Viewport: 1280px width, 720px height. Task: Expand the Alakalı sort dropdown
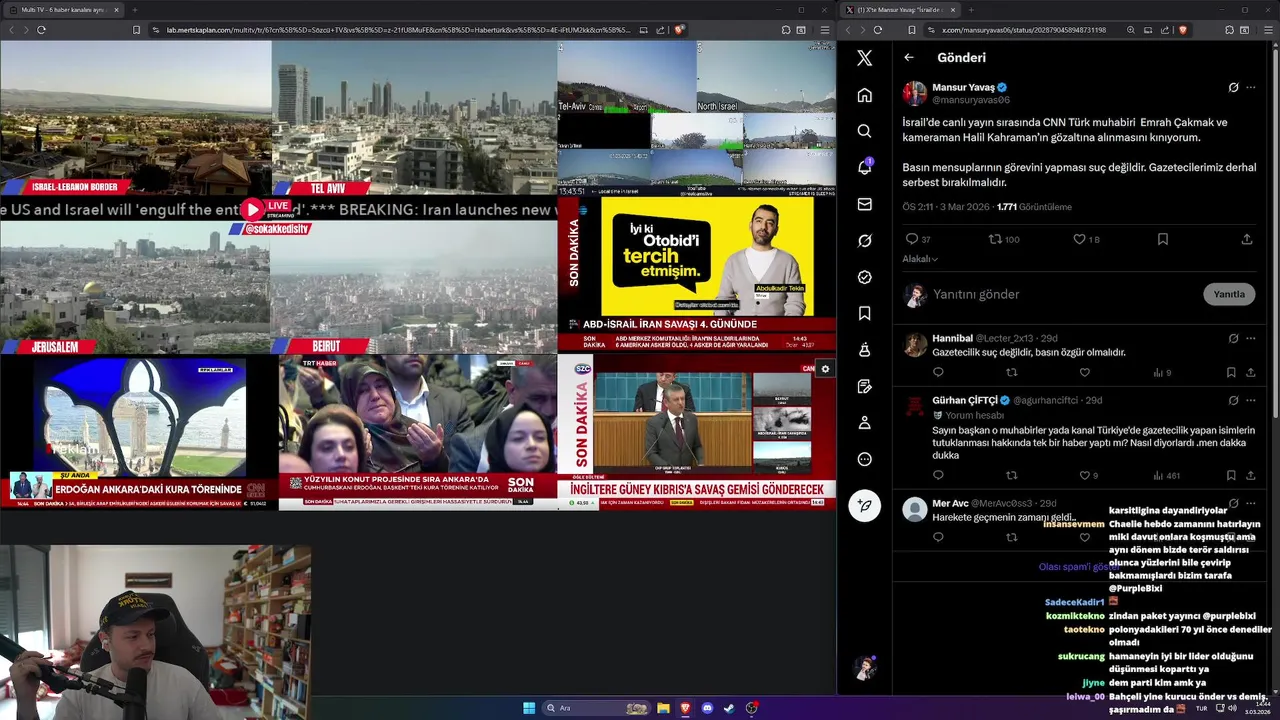pos(920,259)
